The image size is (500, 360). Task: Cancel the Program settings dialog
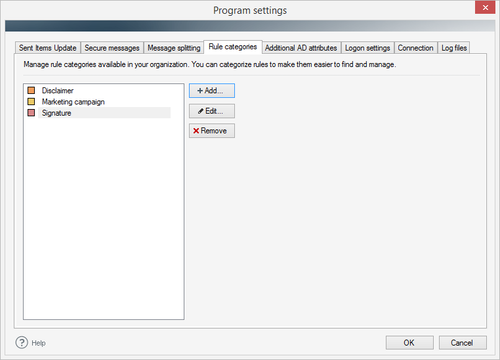(x=462, y=343)
